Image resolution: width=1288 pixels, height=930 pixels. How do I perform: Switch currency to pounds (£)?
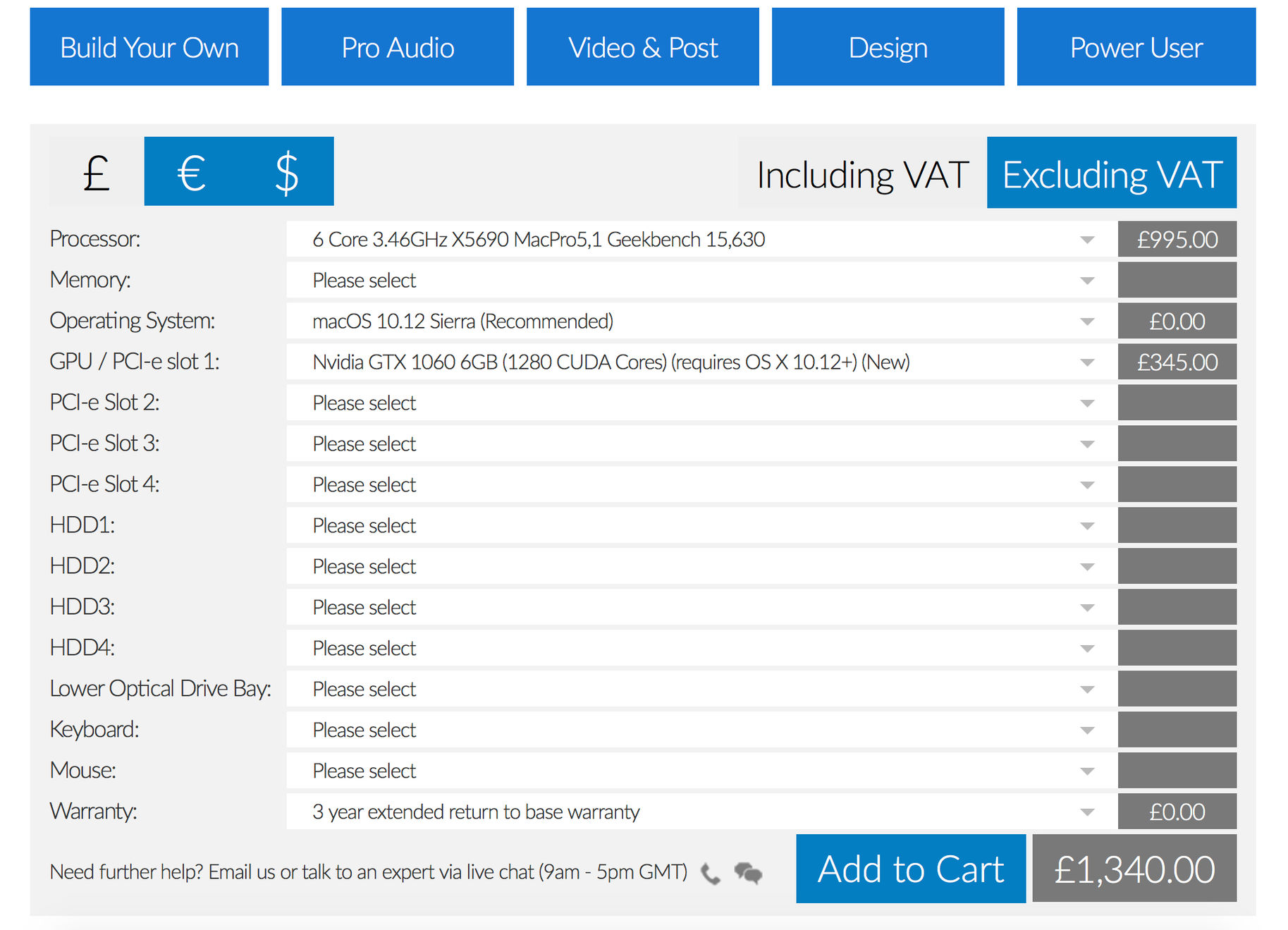coord(97,172)
